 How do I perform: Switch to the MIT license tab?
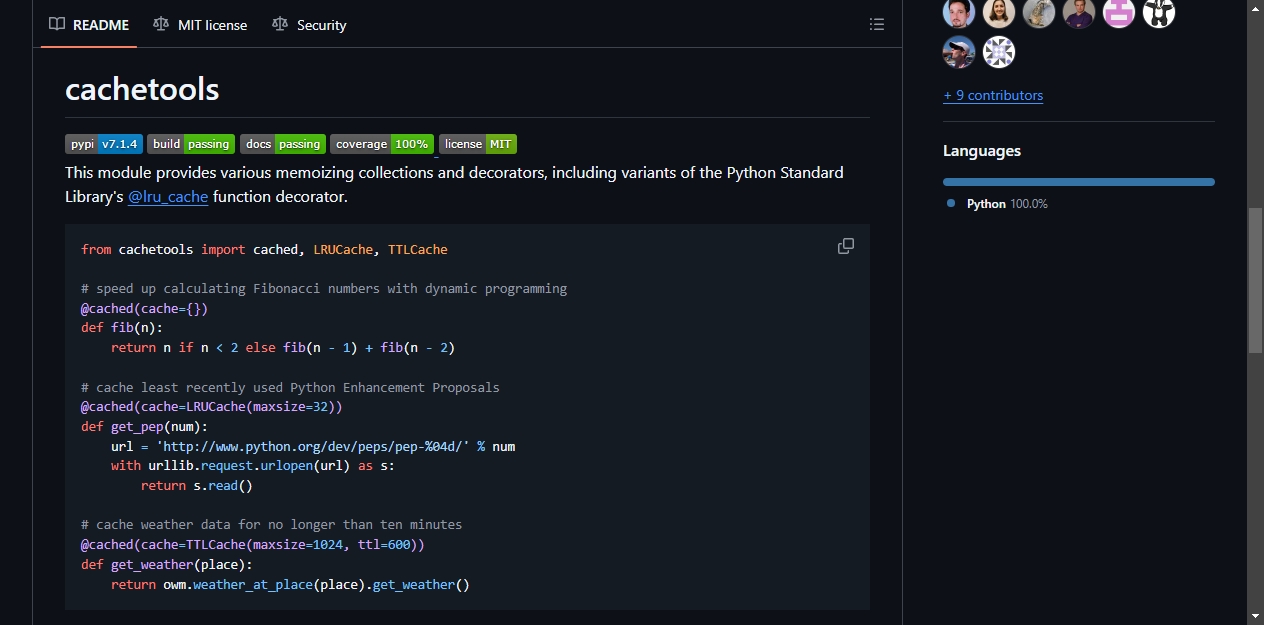click(200, 25)
